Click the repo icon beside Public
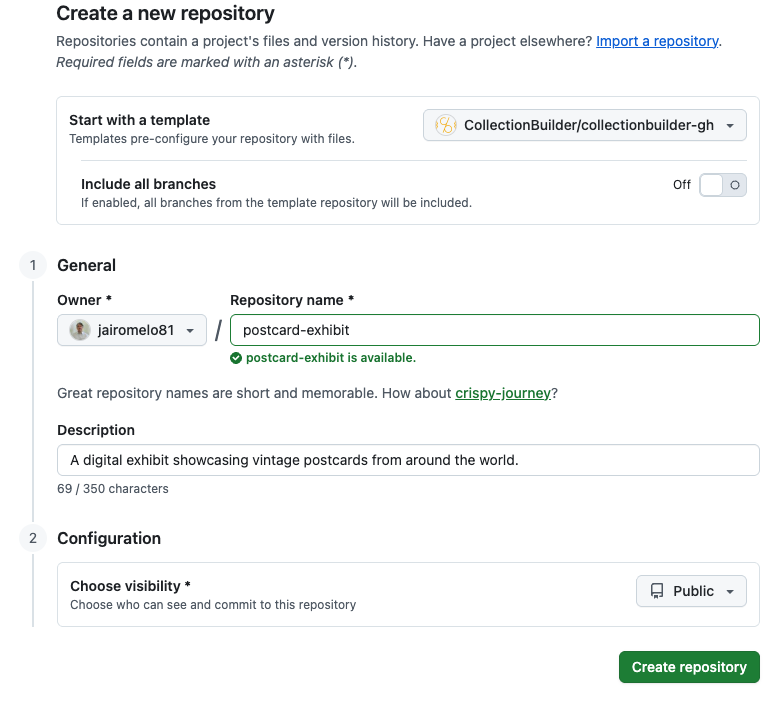782x709 pixels. pyautogui.click(x=657, y=591)
